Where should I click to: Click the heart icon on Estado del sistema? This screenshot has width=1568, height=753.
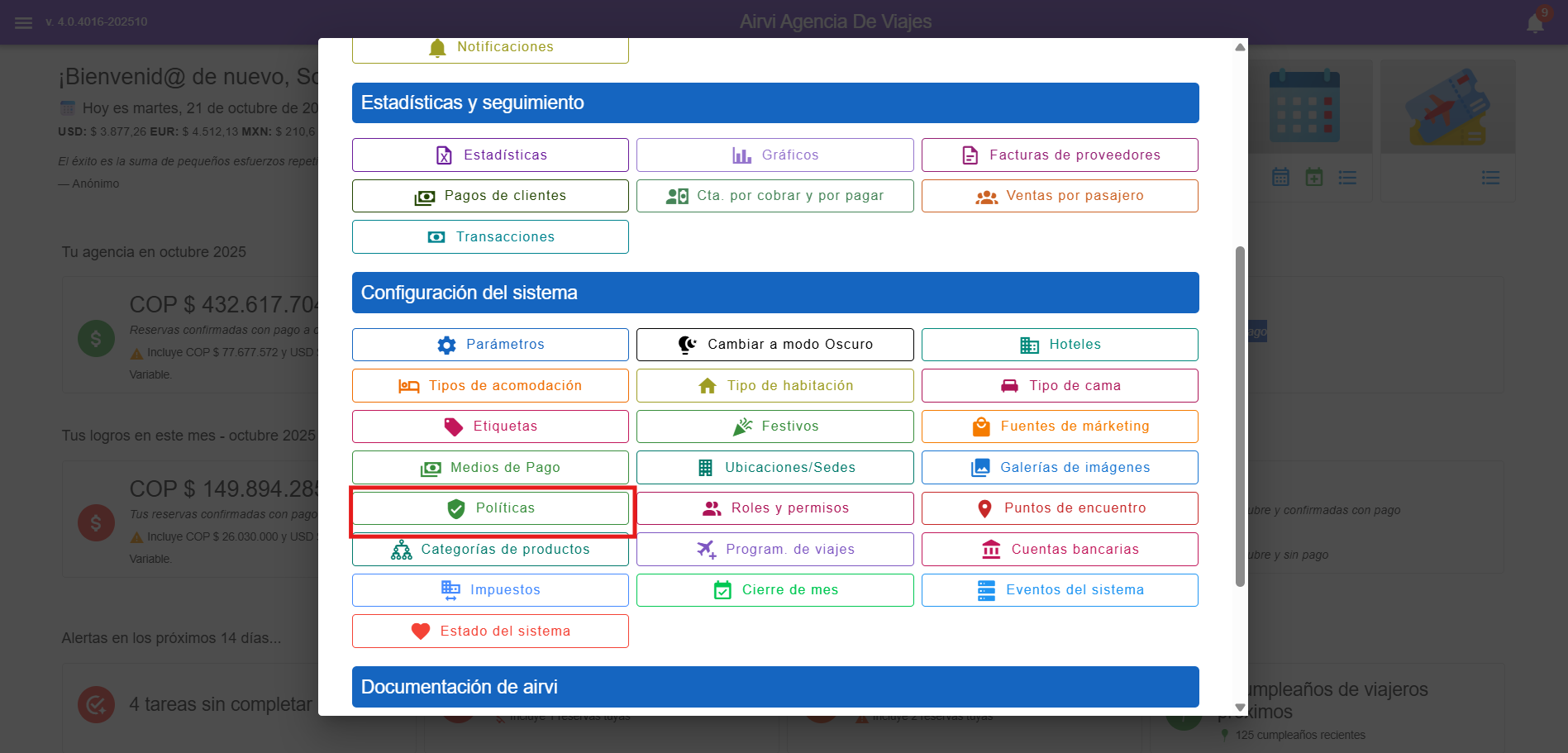coord(421,631)
